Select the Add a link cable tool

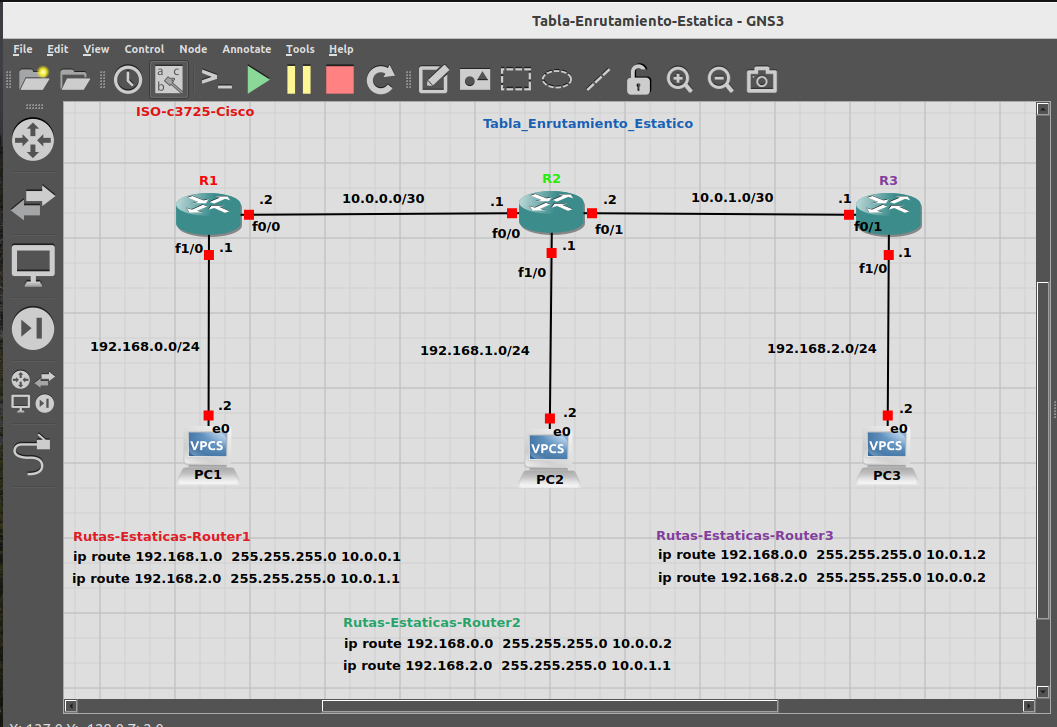pos(32,454)
